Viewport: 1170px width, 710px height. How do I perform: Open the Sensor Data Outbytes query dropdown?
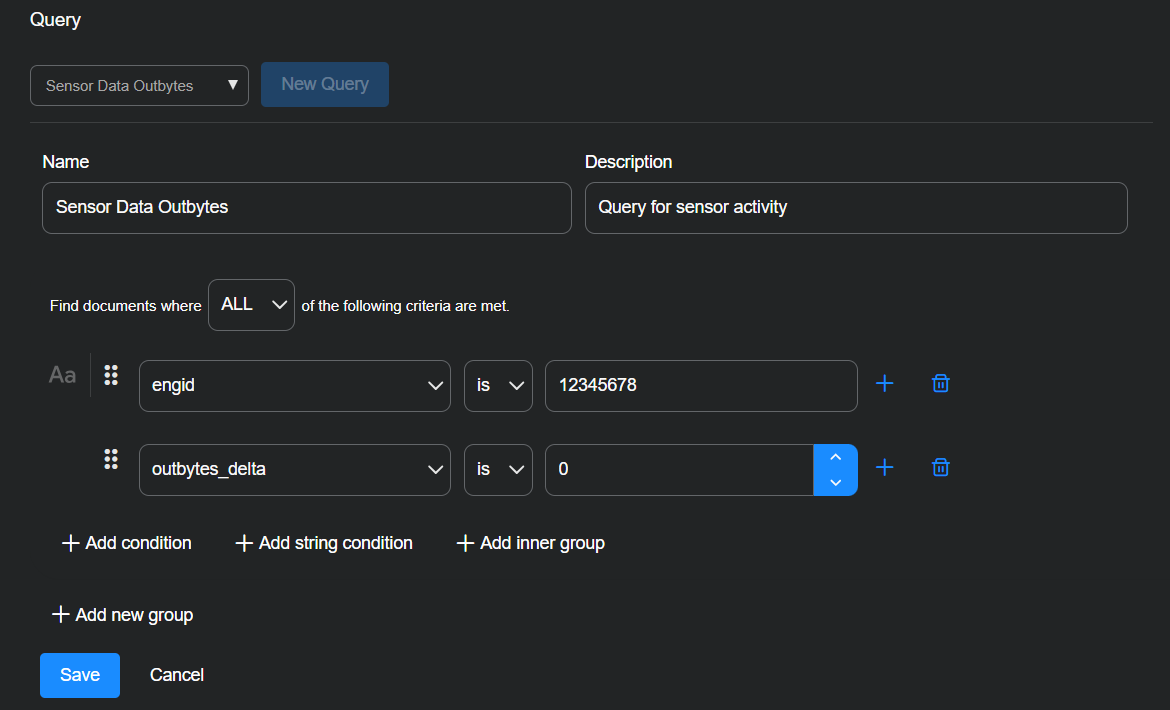(x=139, y=85)
